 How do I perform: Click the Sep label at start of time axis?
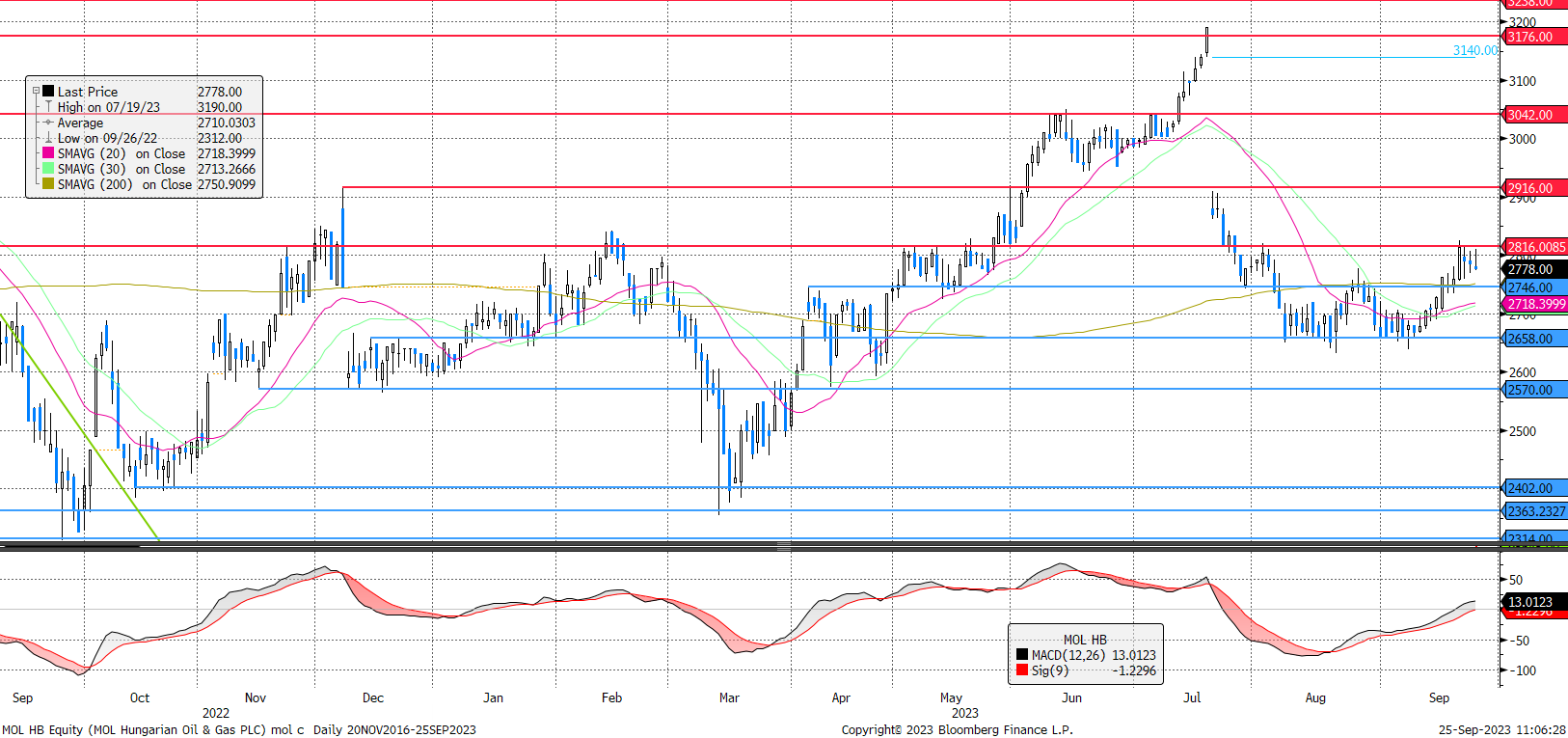point(22,697)
